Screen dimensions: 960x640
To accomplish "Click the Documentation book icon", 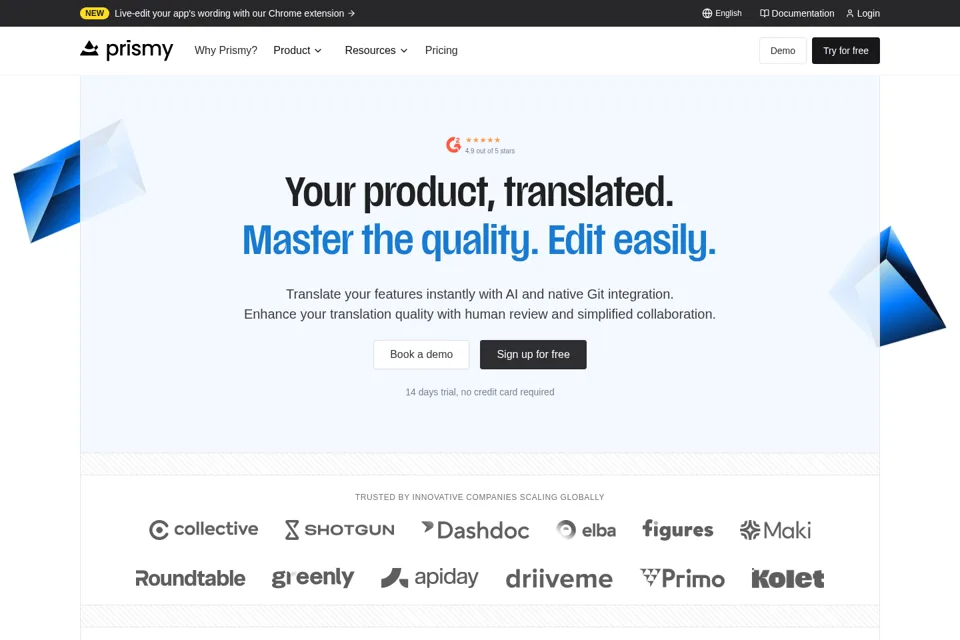I will click(x=764, y=13).
